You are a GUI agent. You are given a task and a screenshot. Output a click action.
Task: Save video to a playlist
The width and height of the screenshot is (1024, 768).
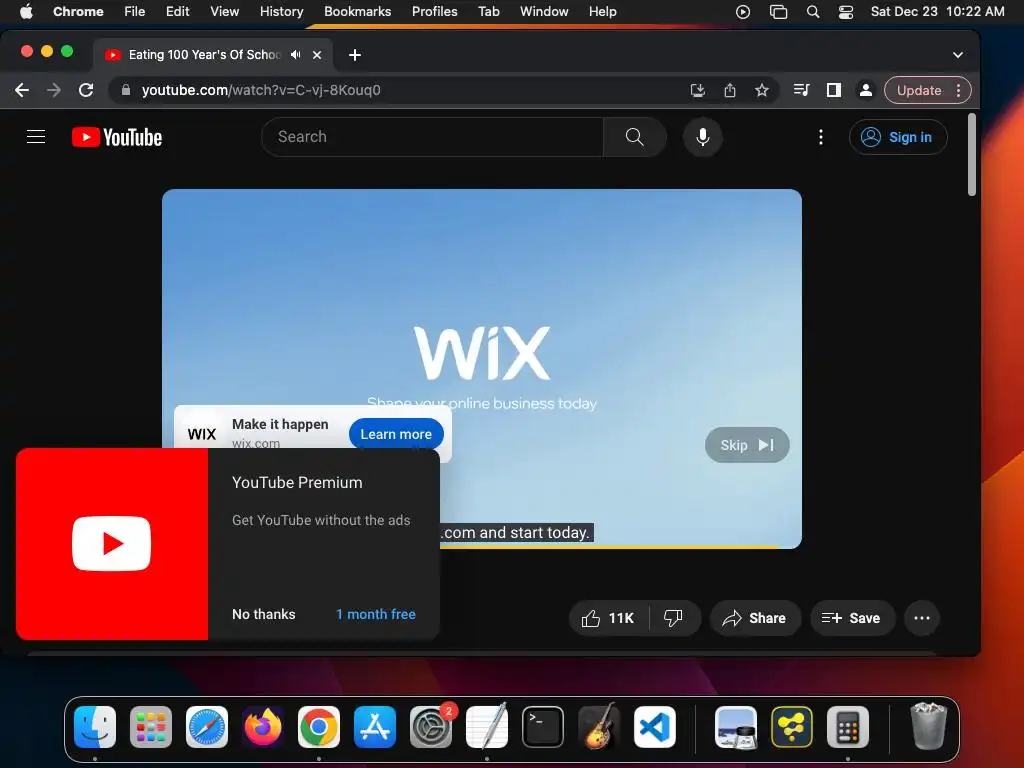852,618
